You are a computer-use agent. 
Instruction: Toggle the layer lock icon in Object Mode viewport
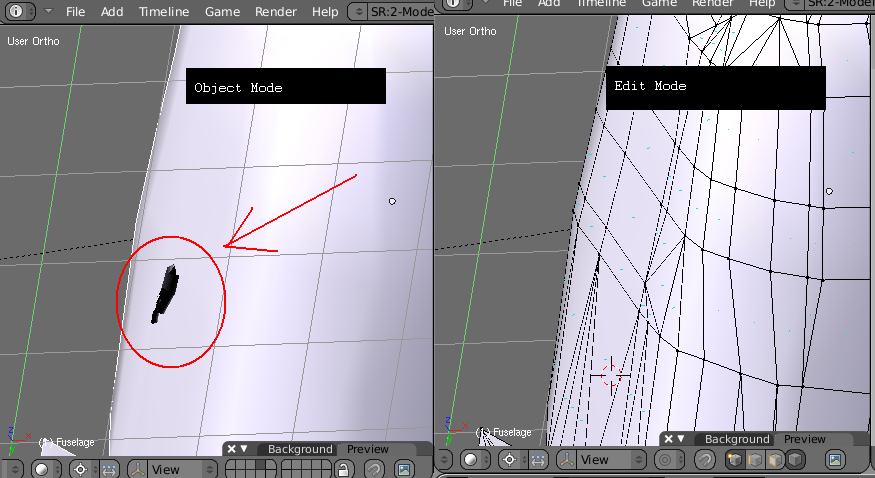344,470
